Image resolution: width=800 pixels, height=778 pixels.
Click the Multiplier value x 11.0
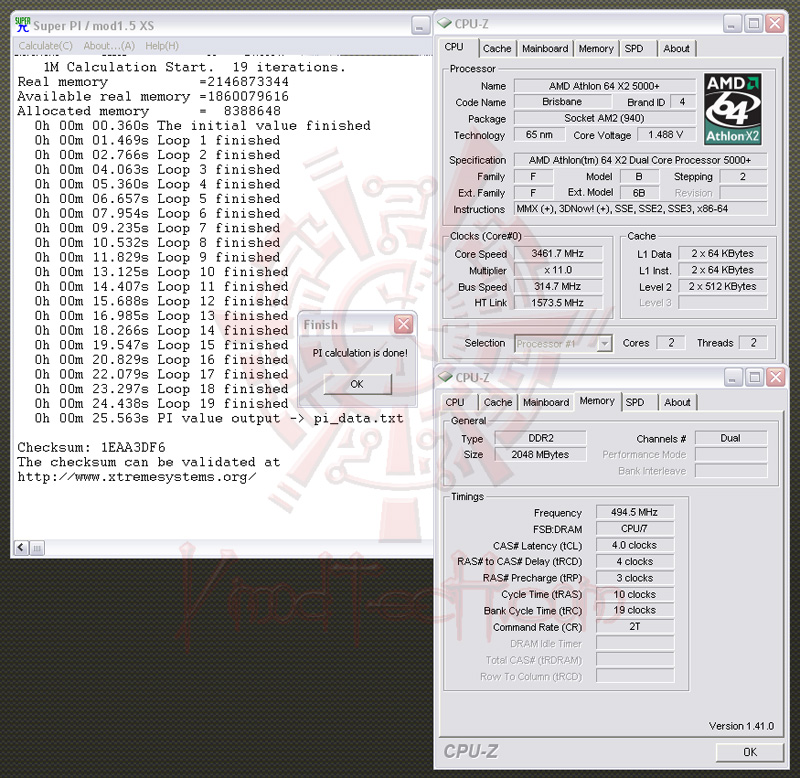tap(558, 270)
